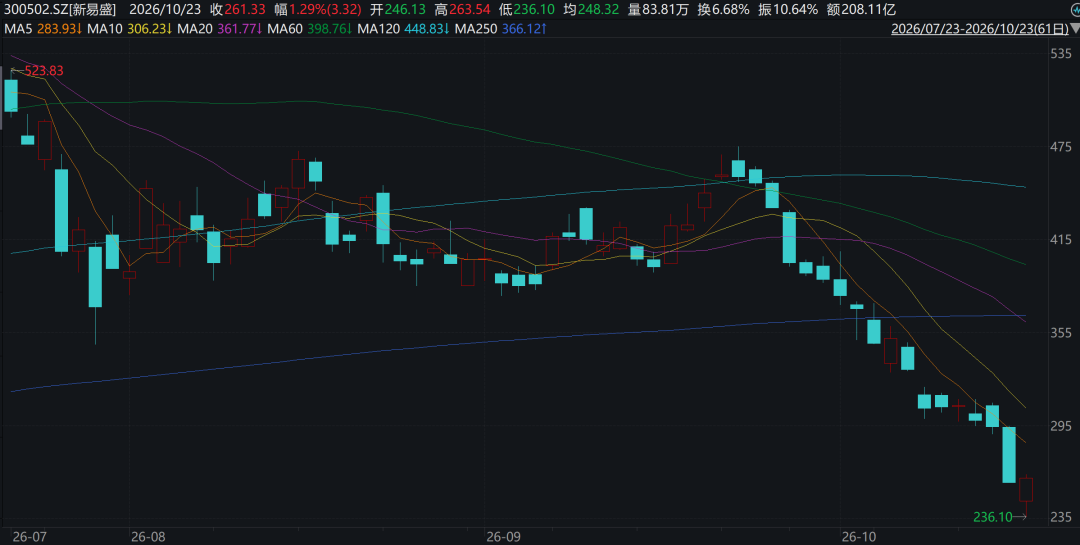
Task: Click the 415 price axis label
Action: click(1061, 240)
